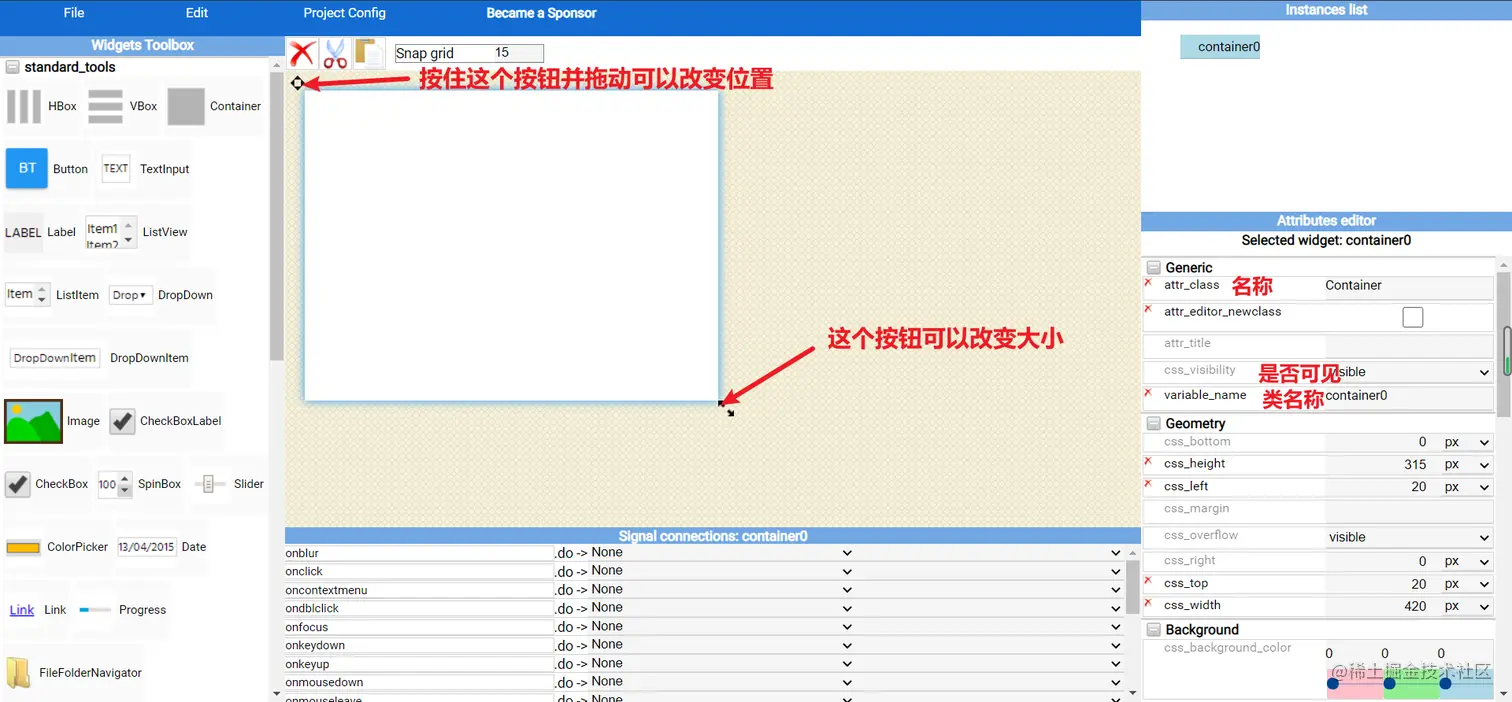Select the Button widget from the toolbox
The height and width of the screenshot is (702, 1512).
tap(27, 168)
